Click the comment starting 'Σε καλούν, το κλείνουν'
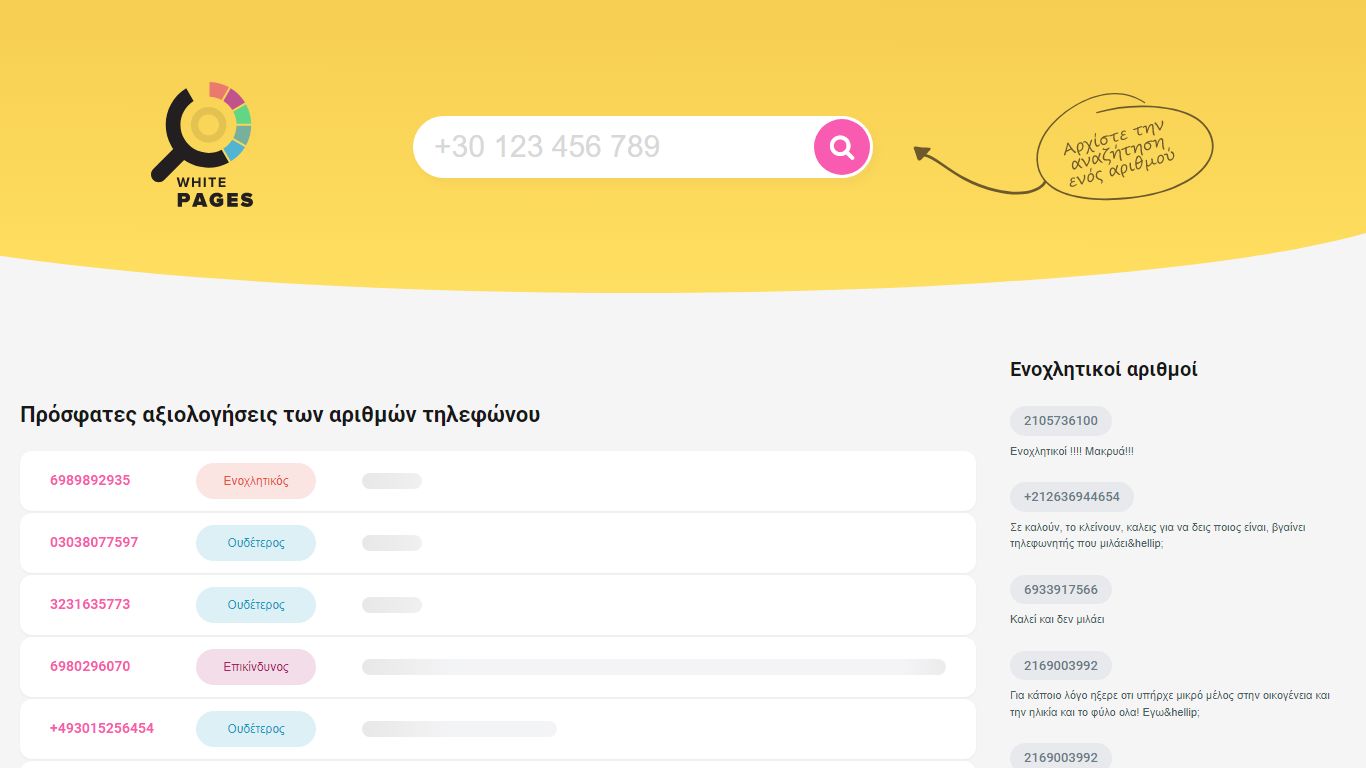Viewport: 1366px width, 768px height. point(1158,535)
